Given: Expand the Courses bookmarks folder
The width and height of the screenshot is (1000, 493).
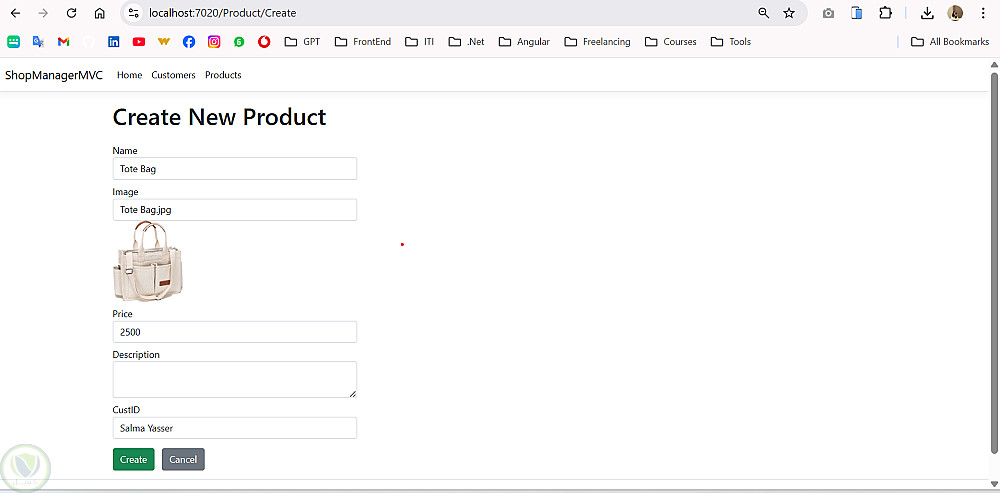Looking at the screenshot, I should coord(670,41).
